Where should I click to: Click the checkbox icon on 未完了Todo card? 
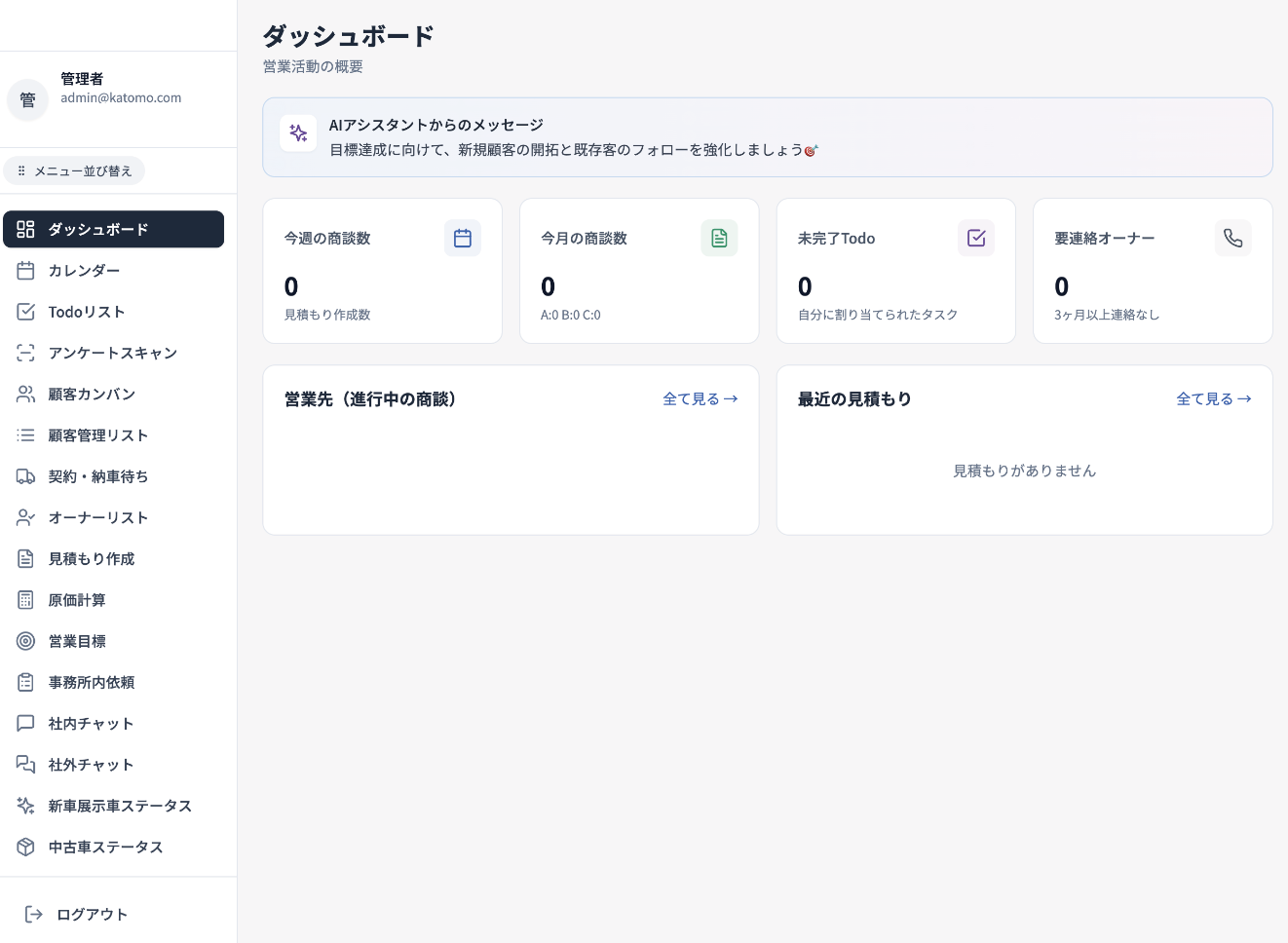coord(976,238)
